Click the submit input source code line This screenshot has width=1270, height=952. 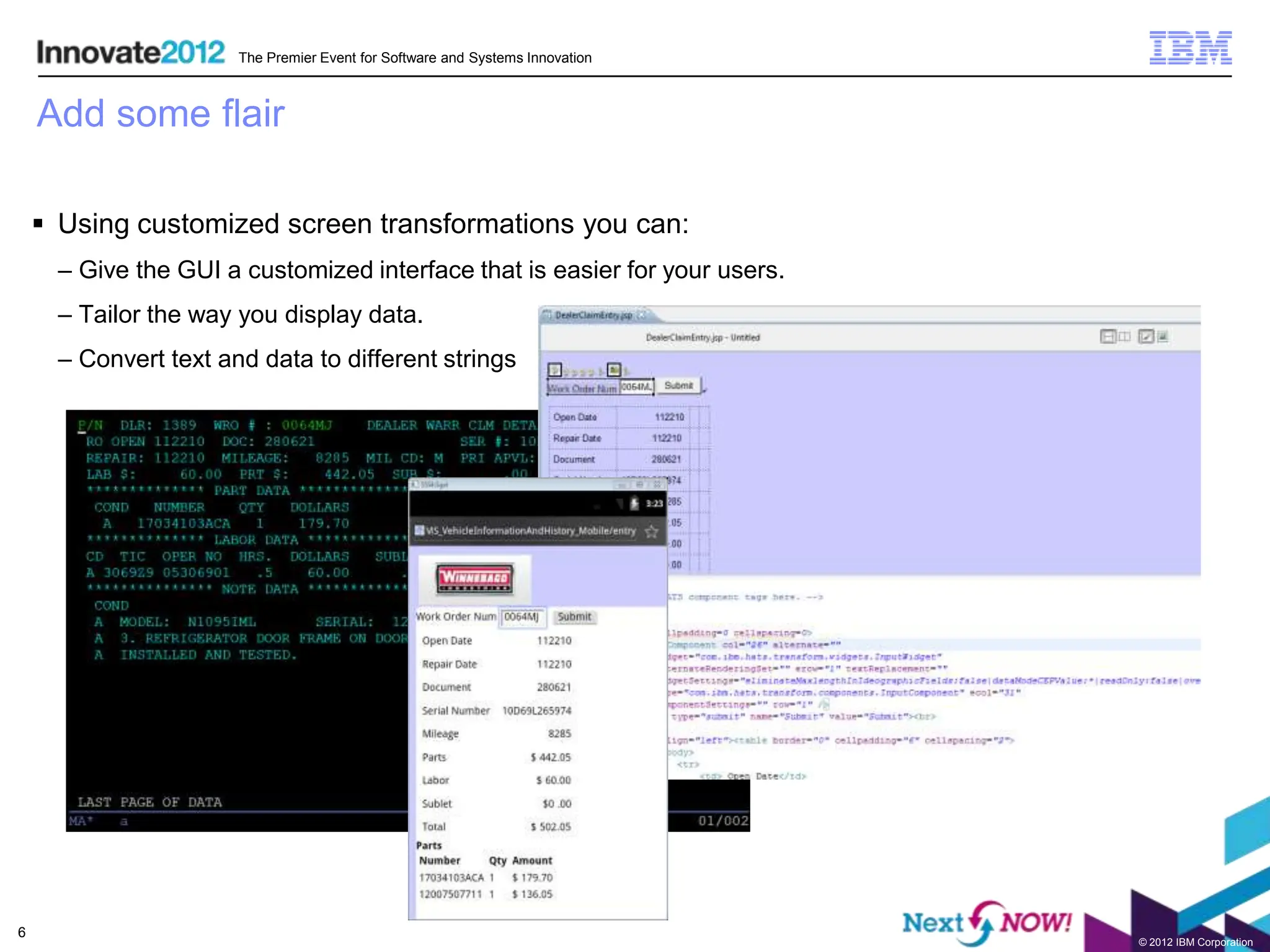pos(803,716)
